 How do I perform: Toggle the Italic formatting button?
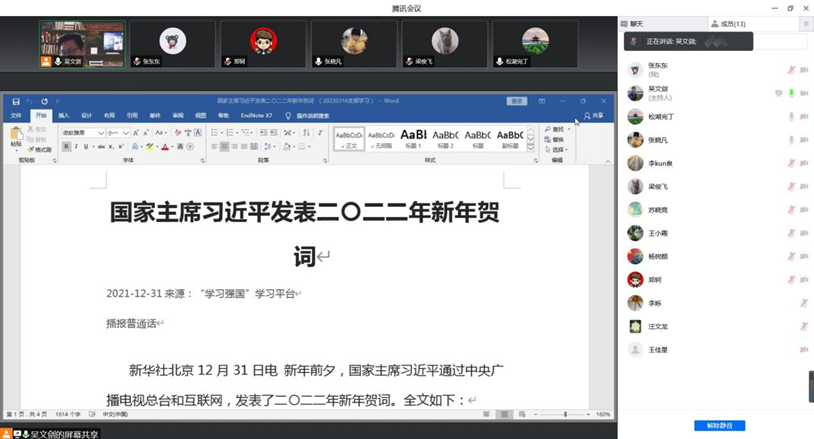coord(77,146)
